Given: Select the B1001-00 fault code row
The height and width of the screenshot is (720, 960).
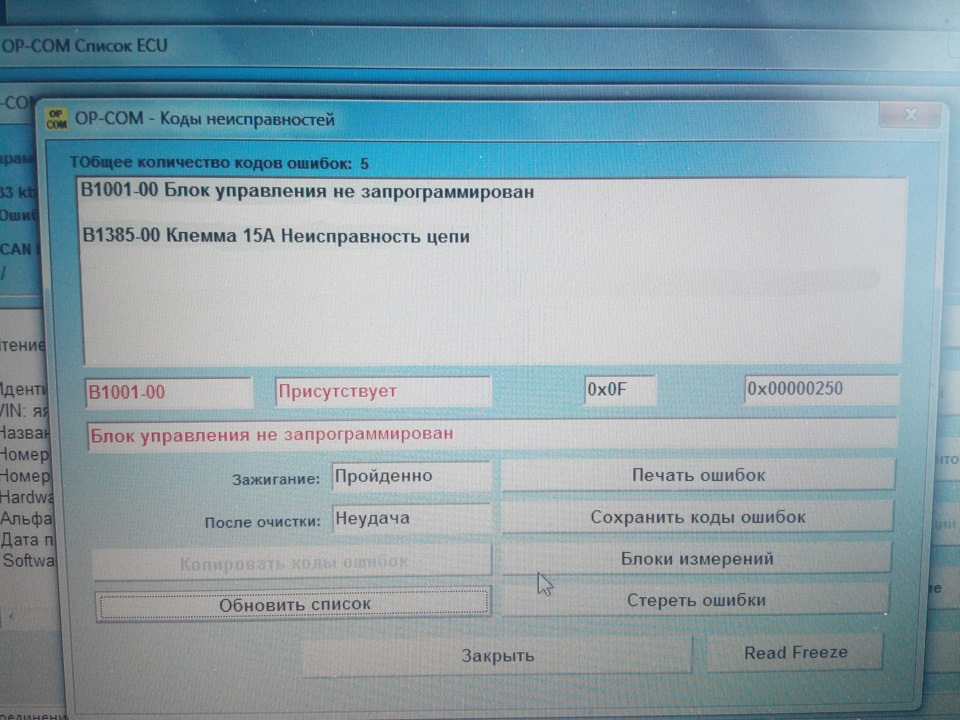Looking at the screenshot, I should (x=307, y=192).
